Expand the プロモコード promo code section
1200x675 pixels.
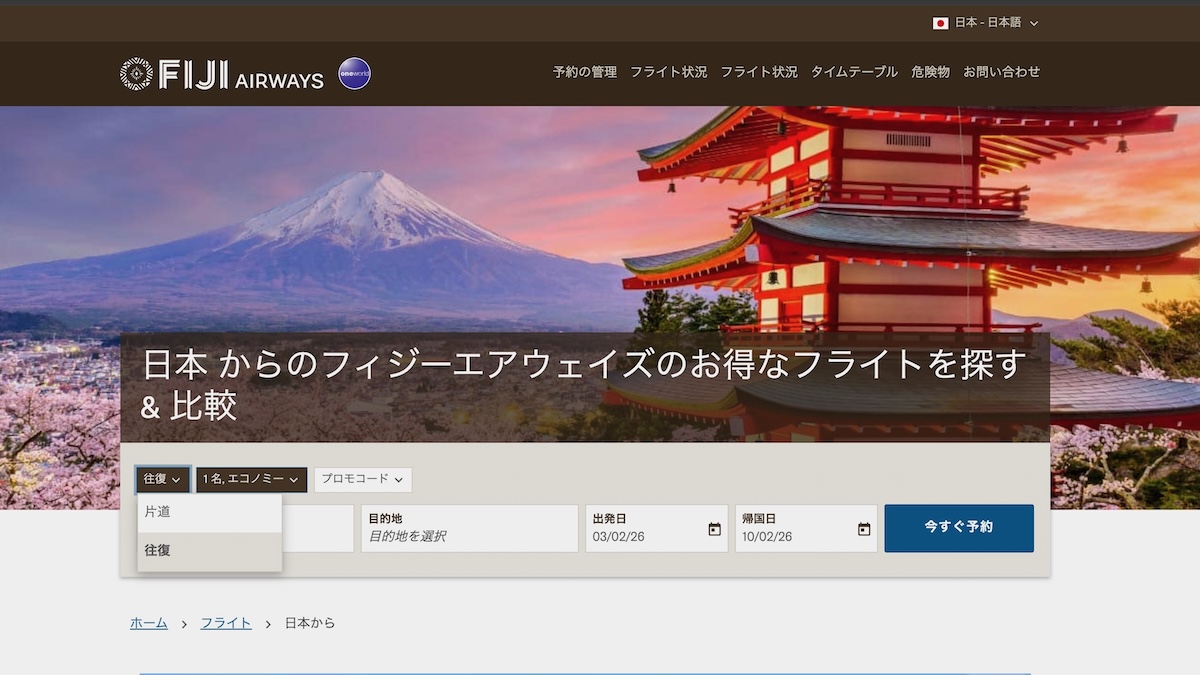tap(362, 479)
